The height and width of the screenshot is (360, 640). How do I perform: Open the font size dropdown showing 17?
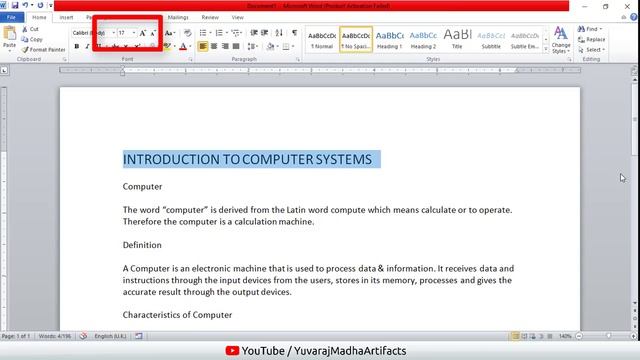(x=134, y=33)
